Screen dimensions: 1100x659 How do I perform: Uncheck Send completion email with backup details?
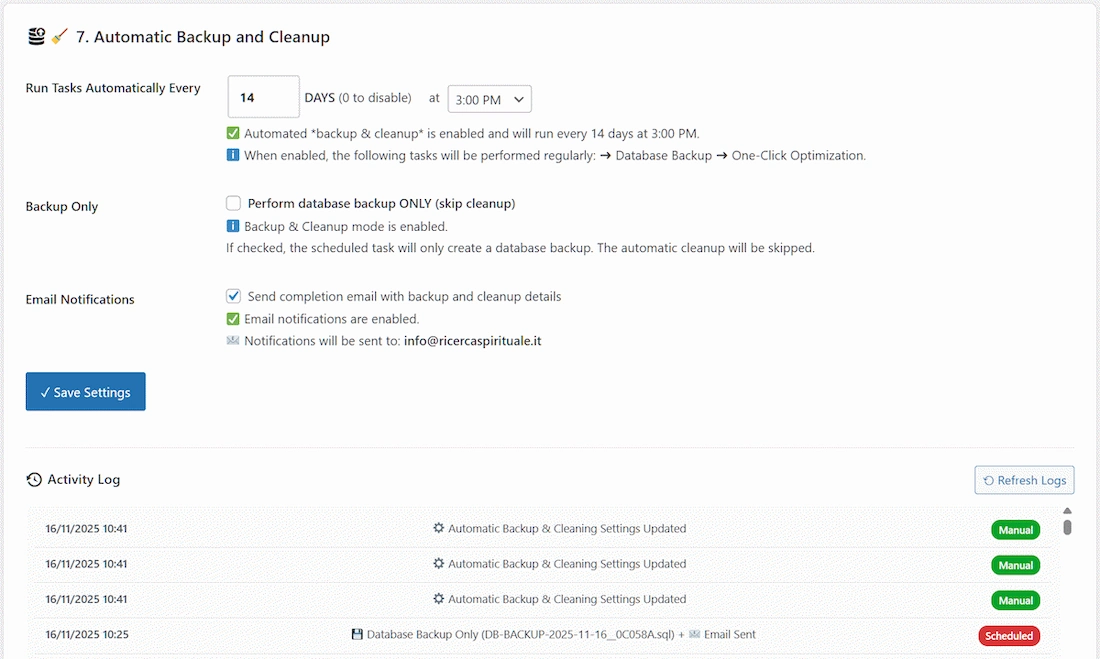tap(232, 296)
